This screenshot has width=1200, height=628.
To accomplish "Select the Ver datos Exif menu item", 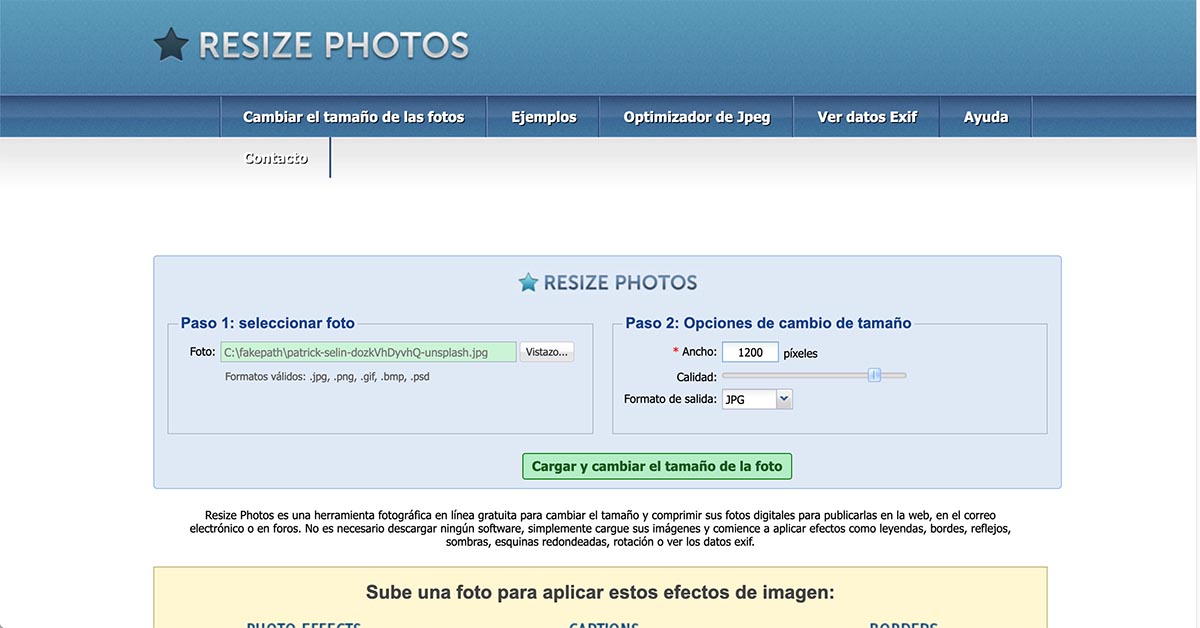I will [867, 117].
